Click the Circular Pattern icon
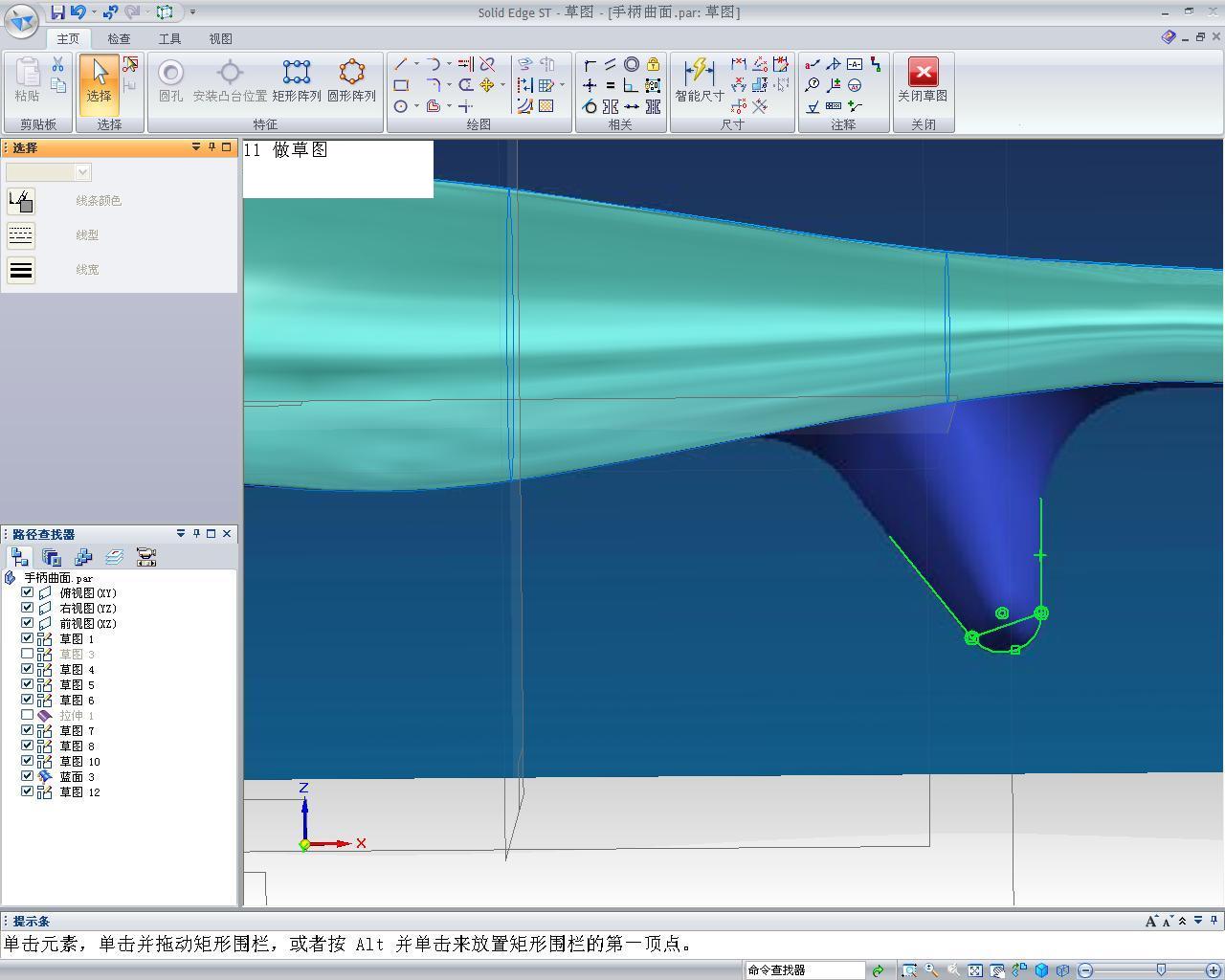The height and width of the screenshot is (980, 1225). pyautogui.click(x=352, y=80)
